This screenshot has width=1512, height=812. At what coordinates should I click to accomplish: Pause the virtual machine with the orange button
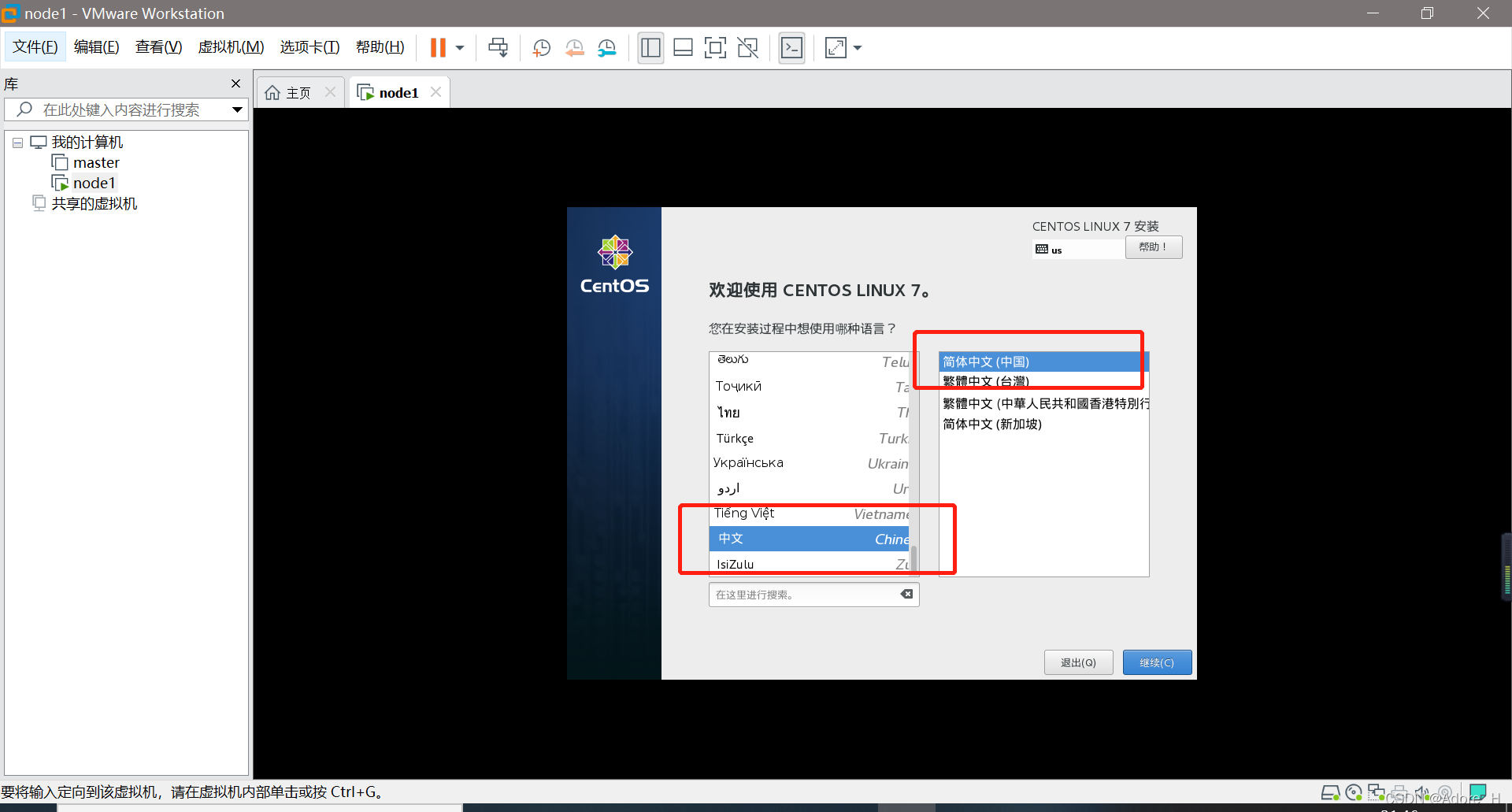(x=438, y=48)
